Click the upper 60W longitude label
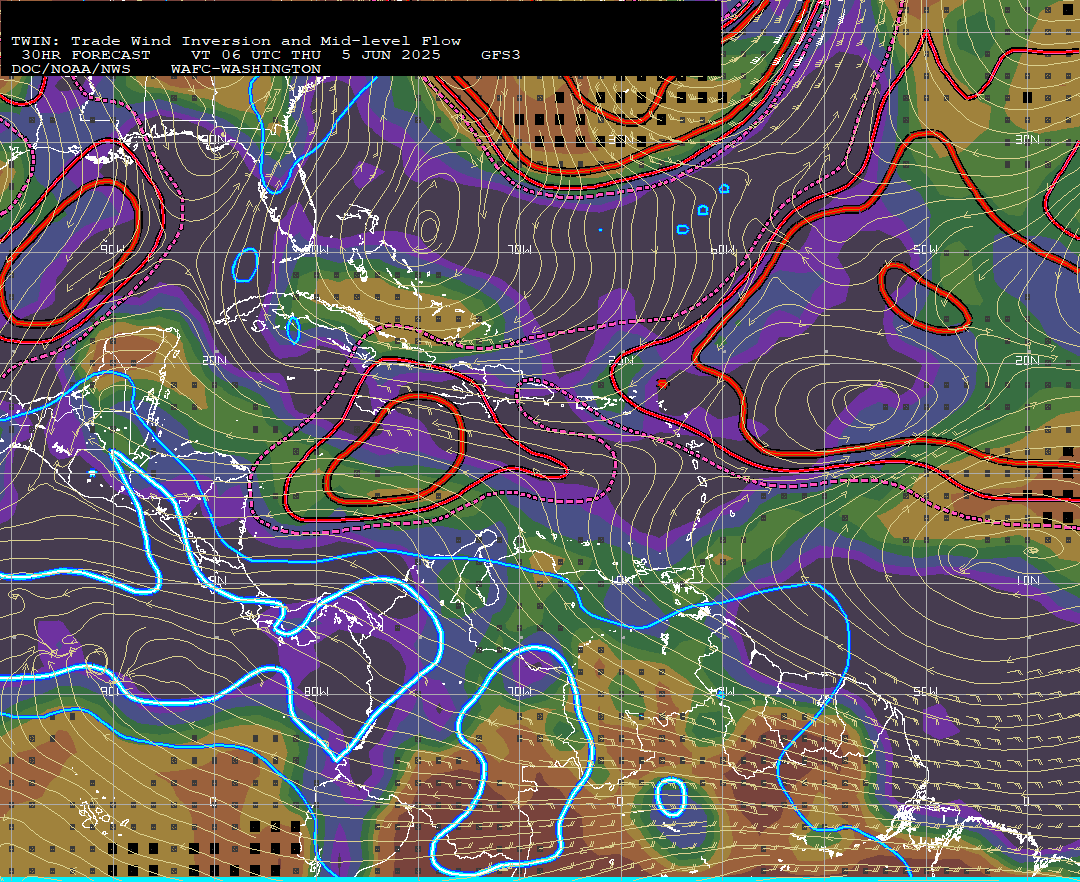The height and width of the screenshot is (882, 1080). (x=723, y=249)
